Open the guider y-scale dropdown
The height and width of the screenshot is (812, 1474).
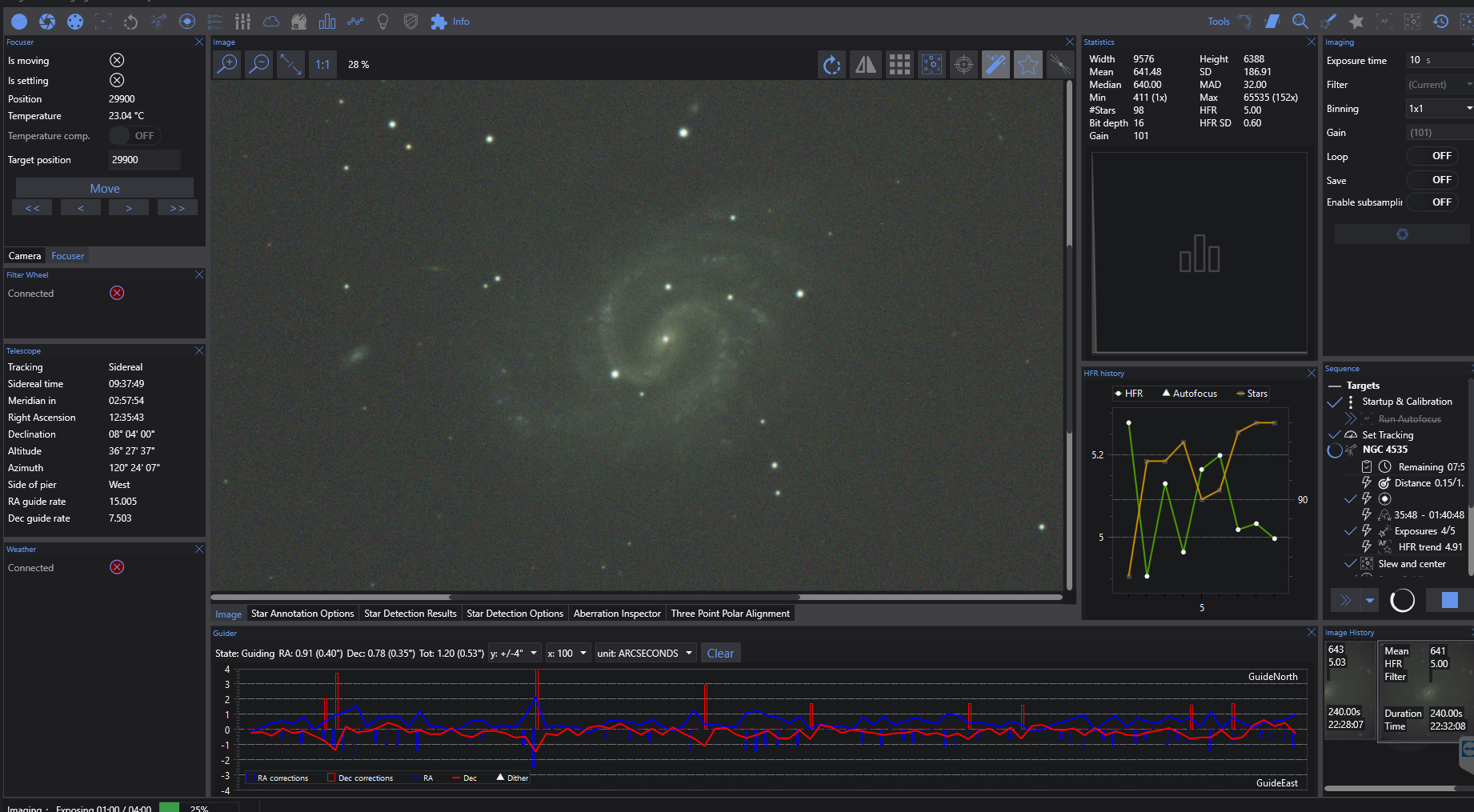(515, 654)
